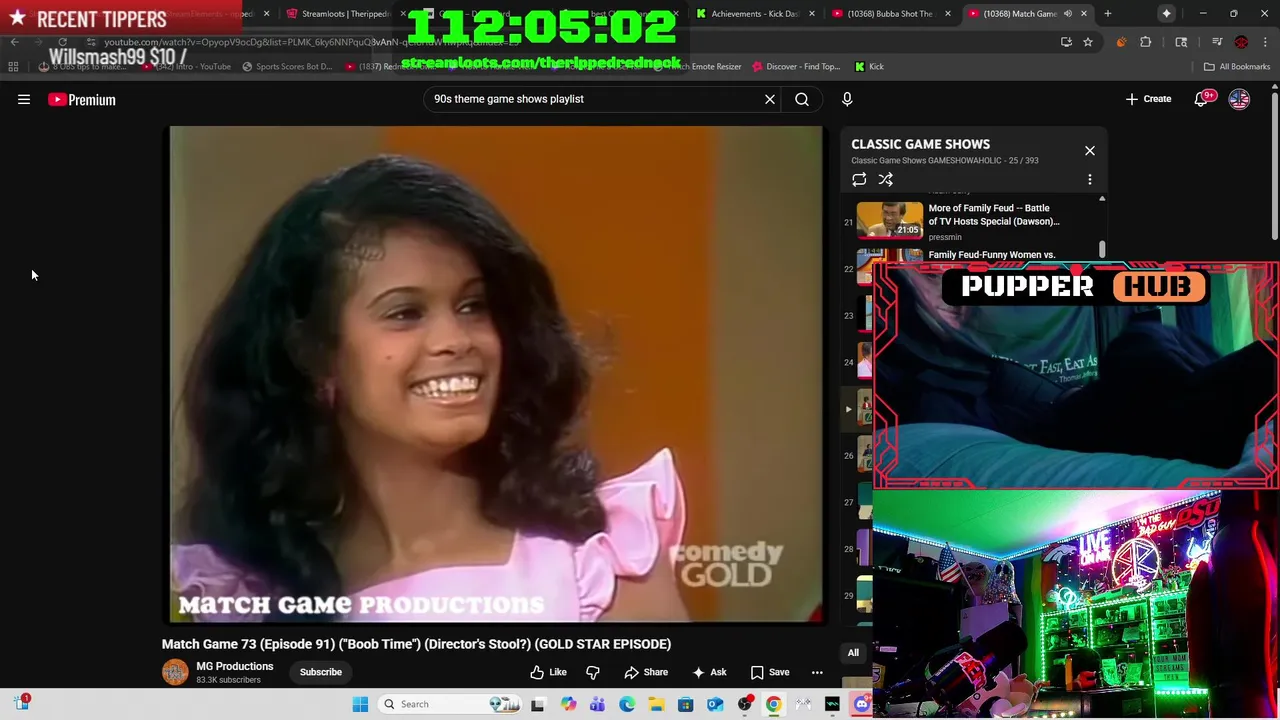This screenshot has height=720, width=1280.
Task: Switch to Discord on taskbar
Action: (862, 704)
